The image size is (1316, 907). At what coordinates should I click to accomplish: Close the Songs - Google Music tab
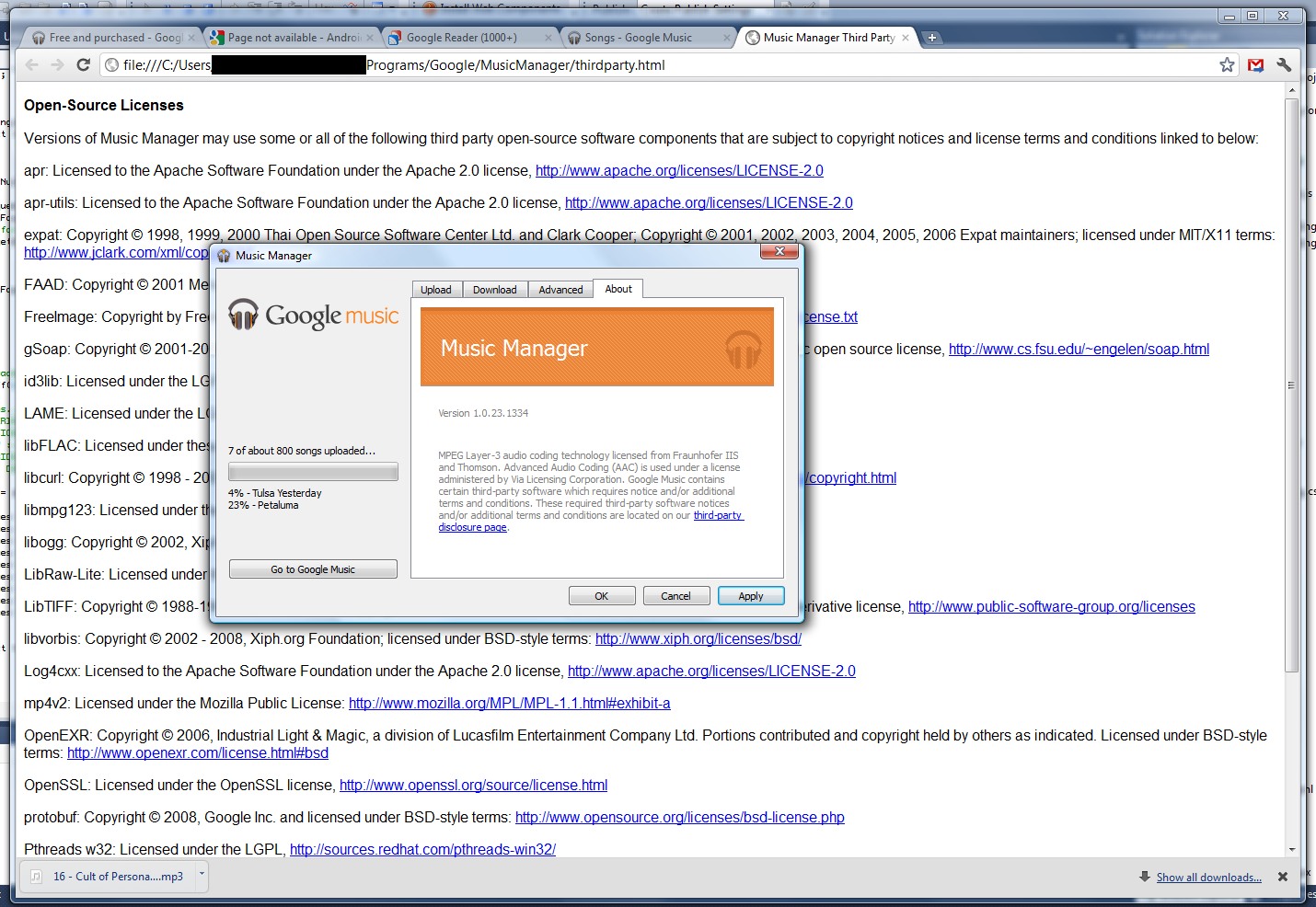[727, 38]
